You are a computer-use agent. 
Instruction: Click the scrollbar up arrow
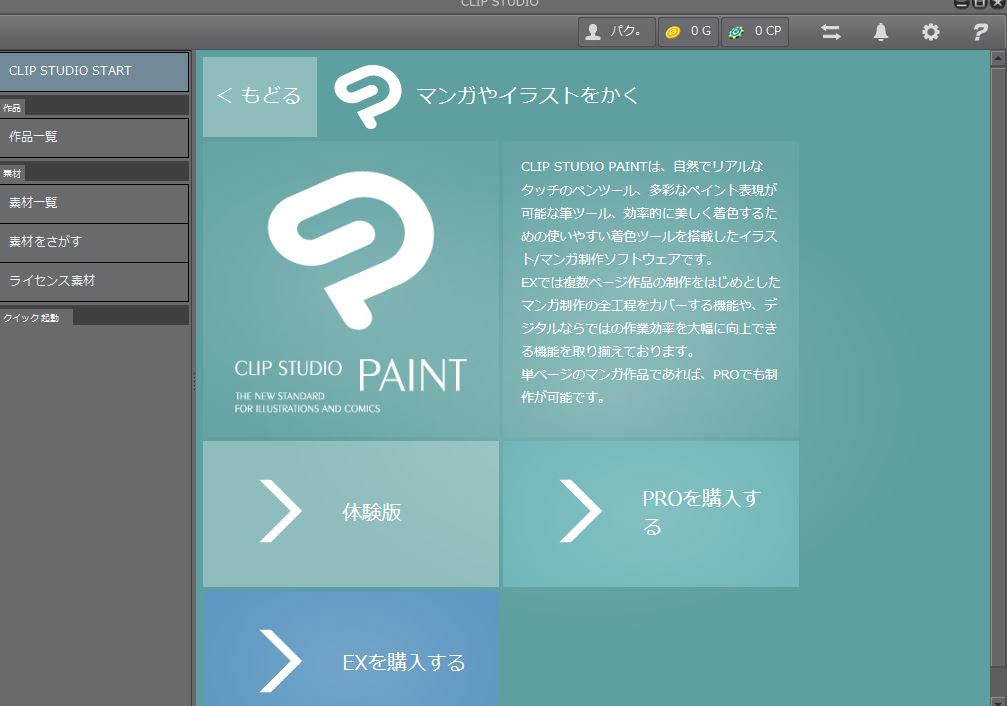pos(998,58)
